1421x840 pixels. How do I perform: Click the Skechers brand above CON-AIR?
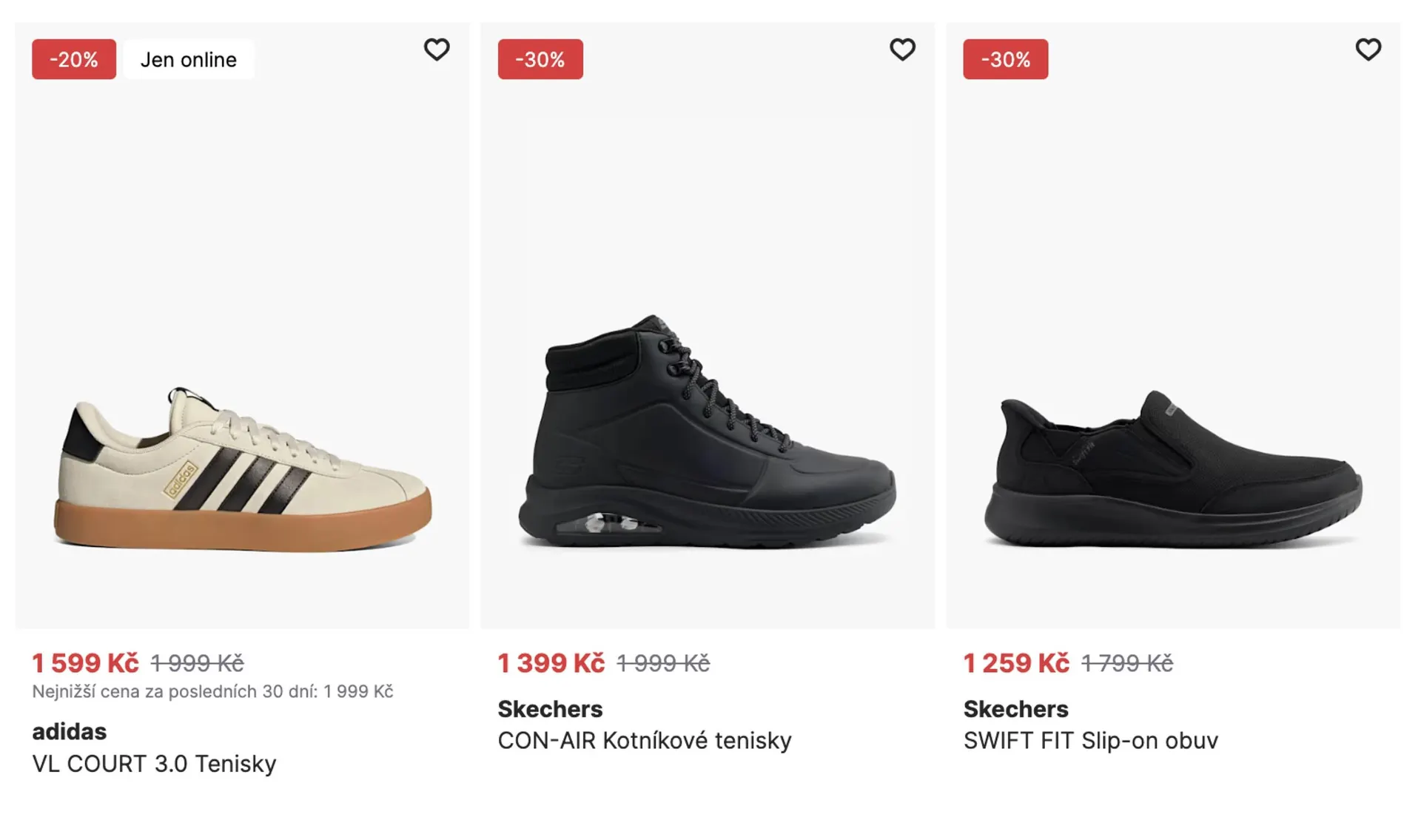tap(550, 709)
